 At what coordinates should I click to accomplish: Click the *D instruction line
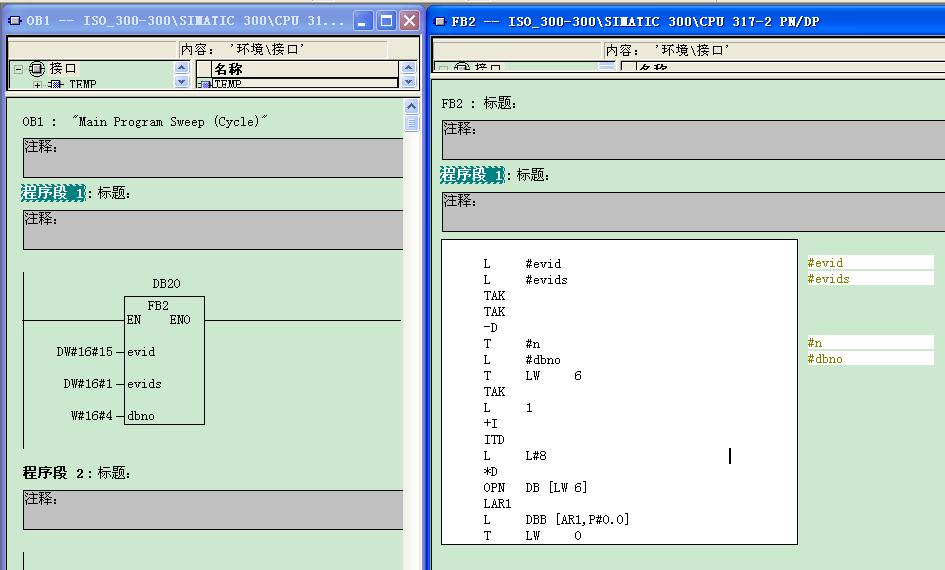(491, 472)
